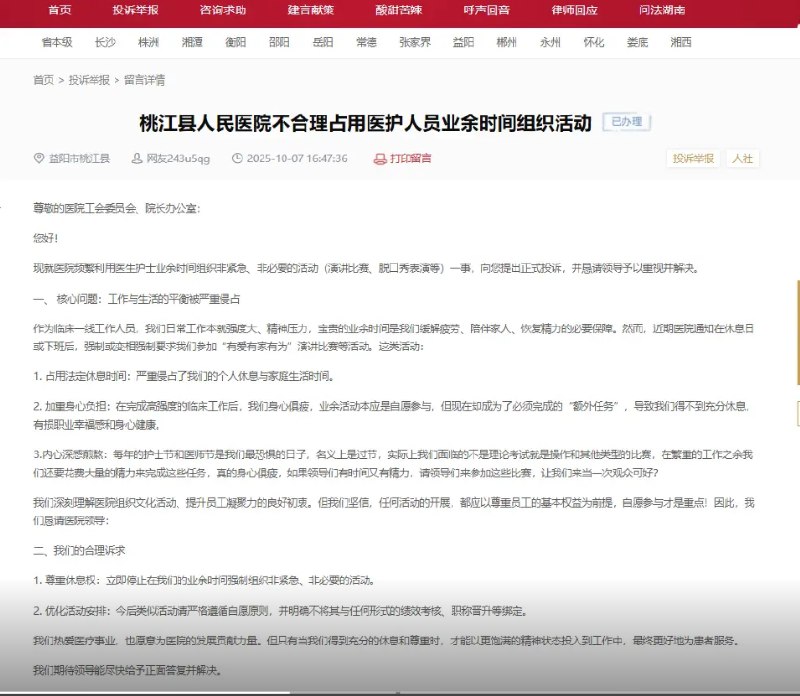800x696 pixels.
Task: Open the 酸甜苦辣 navigation tab
Action: (398, 10)
